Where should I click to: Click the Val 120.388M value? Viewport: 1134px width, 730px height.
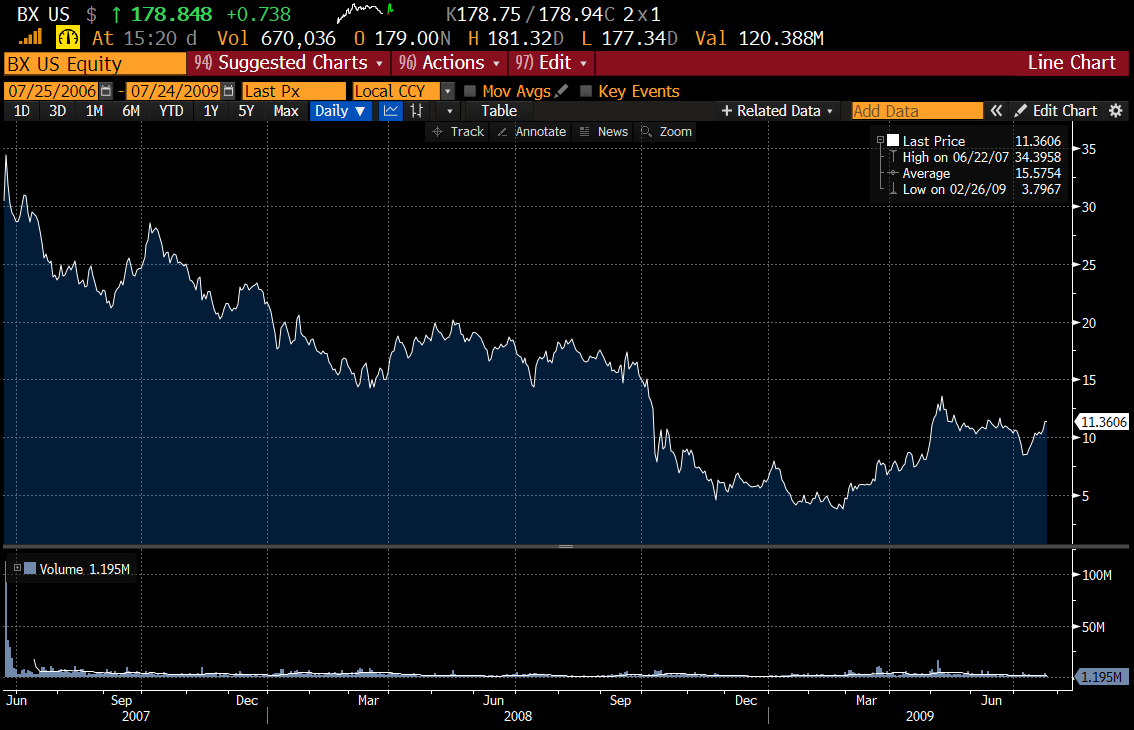759,38
